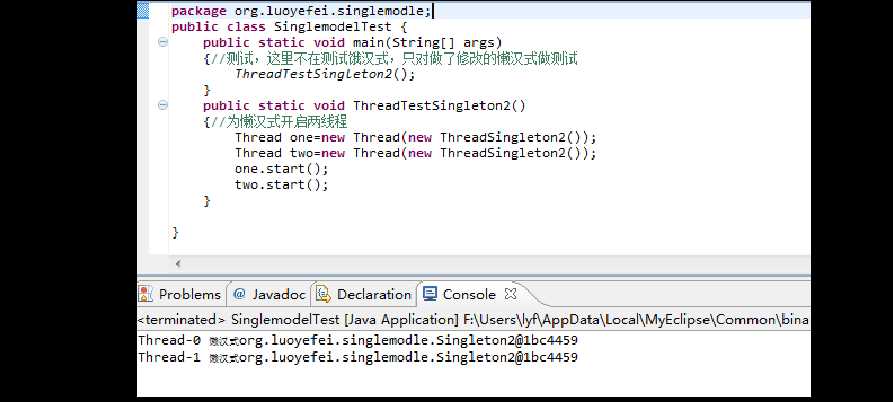The height and width of the screenshot is (402, 893).
Task: Click the 'Thread two=new Thread' line
Action: click(x=415, y=153)
